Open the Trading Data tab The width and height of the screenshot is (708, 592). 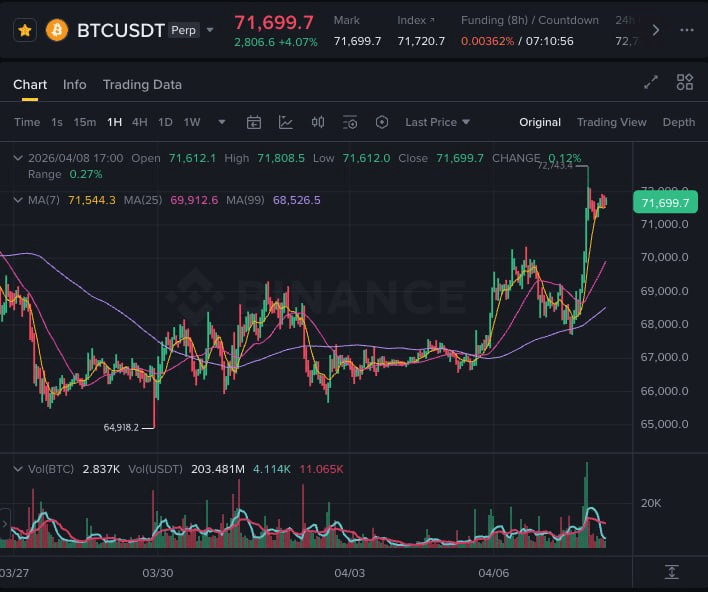point(142,85)
